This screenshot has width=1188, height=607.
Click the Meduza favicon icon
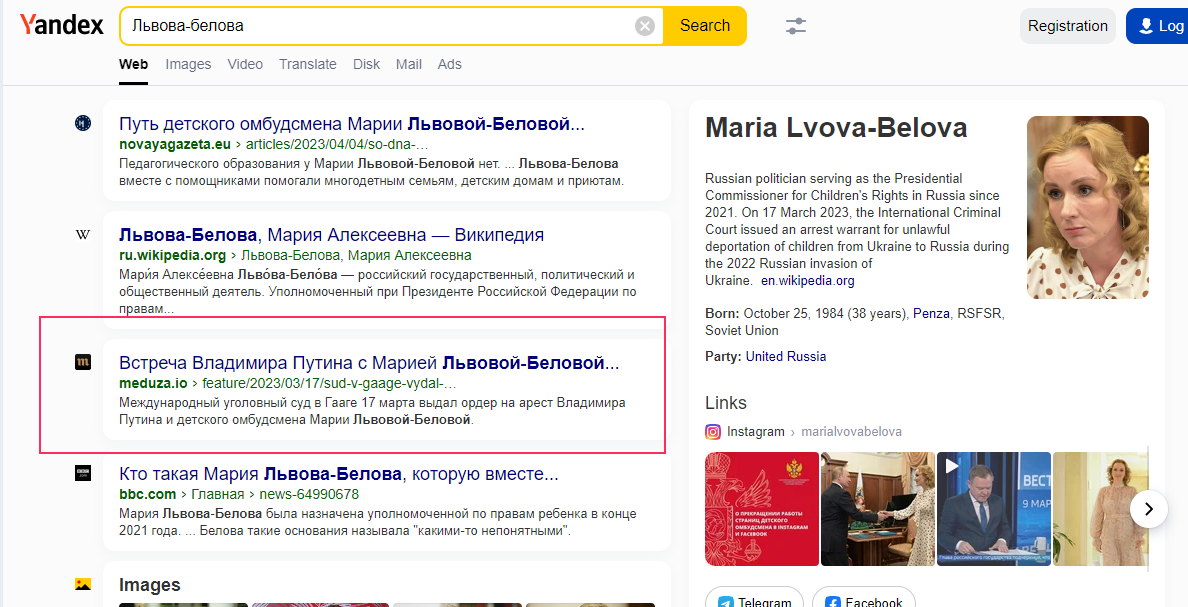point(83,362)
